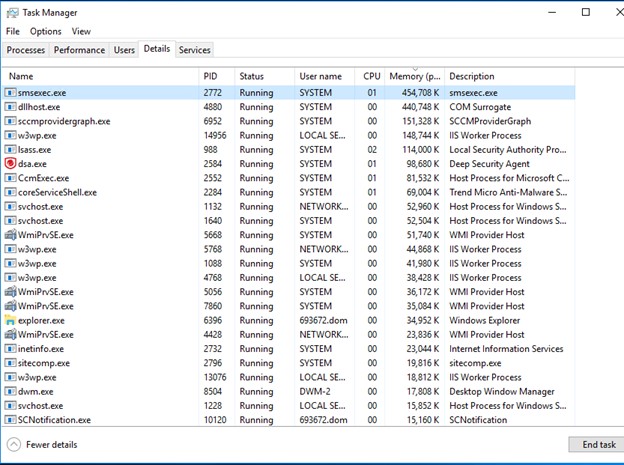
Task: Click the 693672.dom user of explorer.exe
Action: [323, 320]
